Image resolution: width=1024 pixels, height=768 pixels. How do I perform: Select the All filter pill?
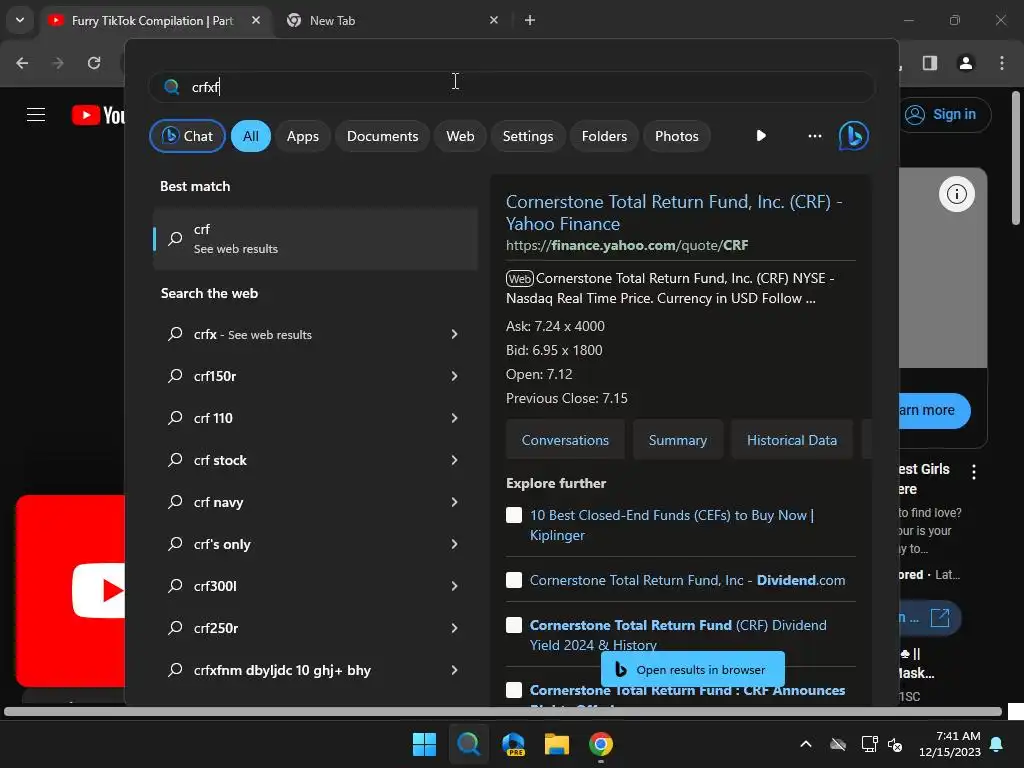click(x=251, y=136)
